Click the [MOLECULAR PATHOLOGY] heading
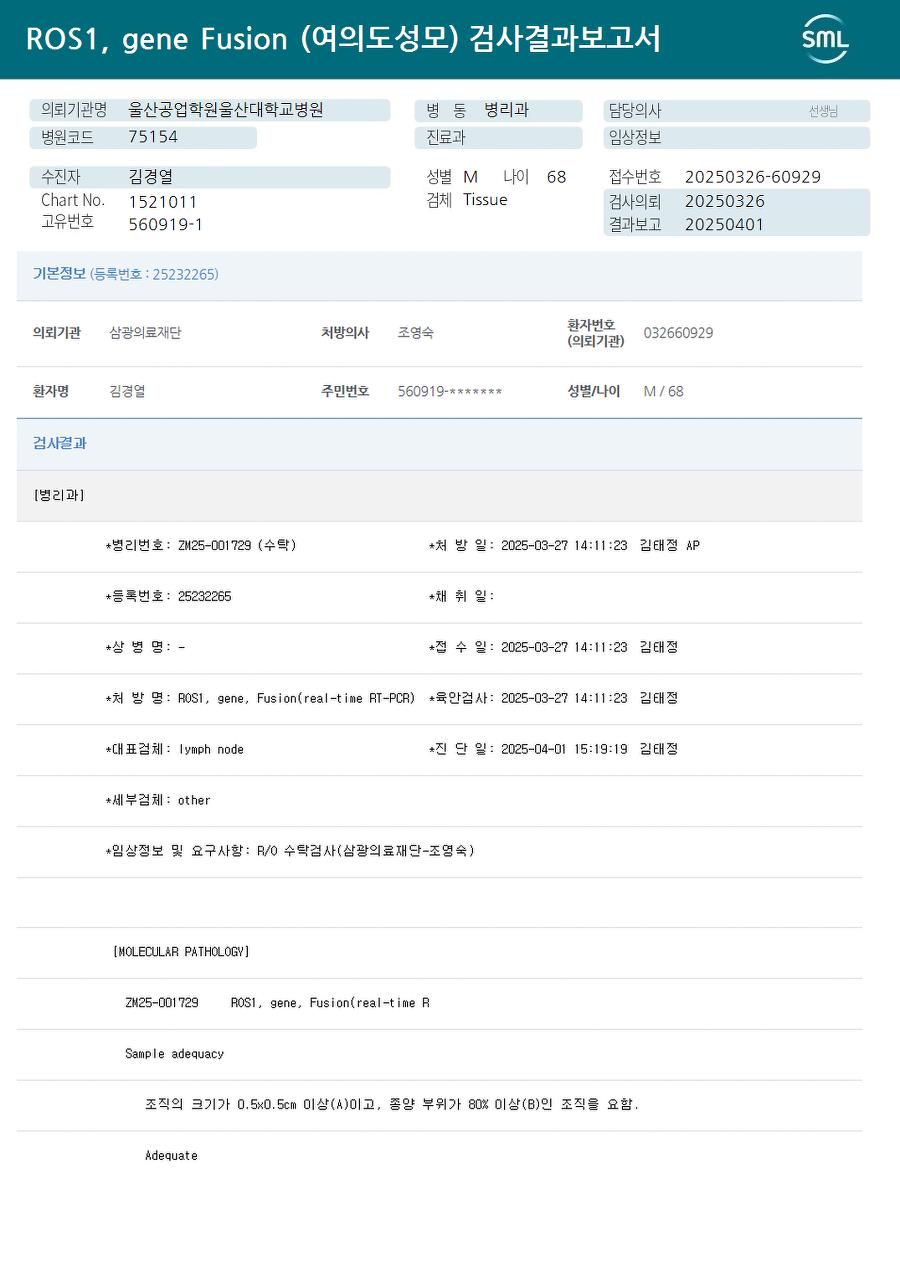Viewport: 900px width, 1271px height. 181,953
